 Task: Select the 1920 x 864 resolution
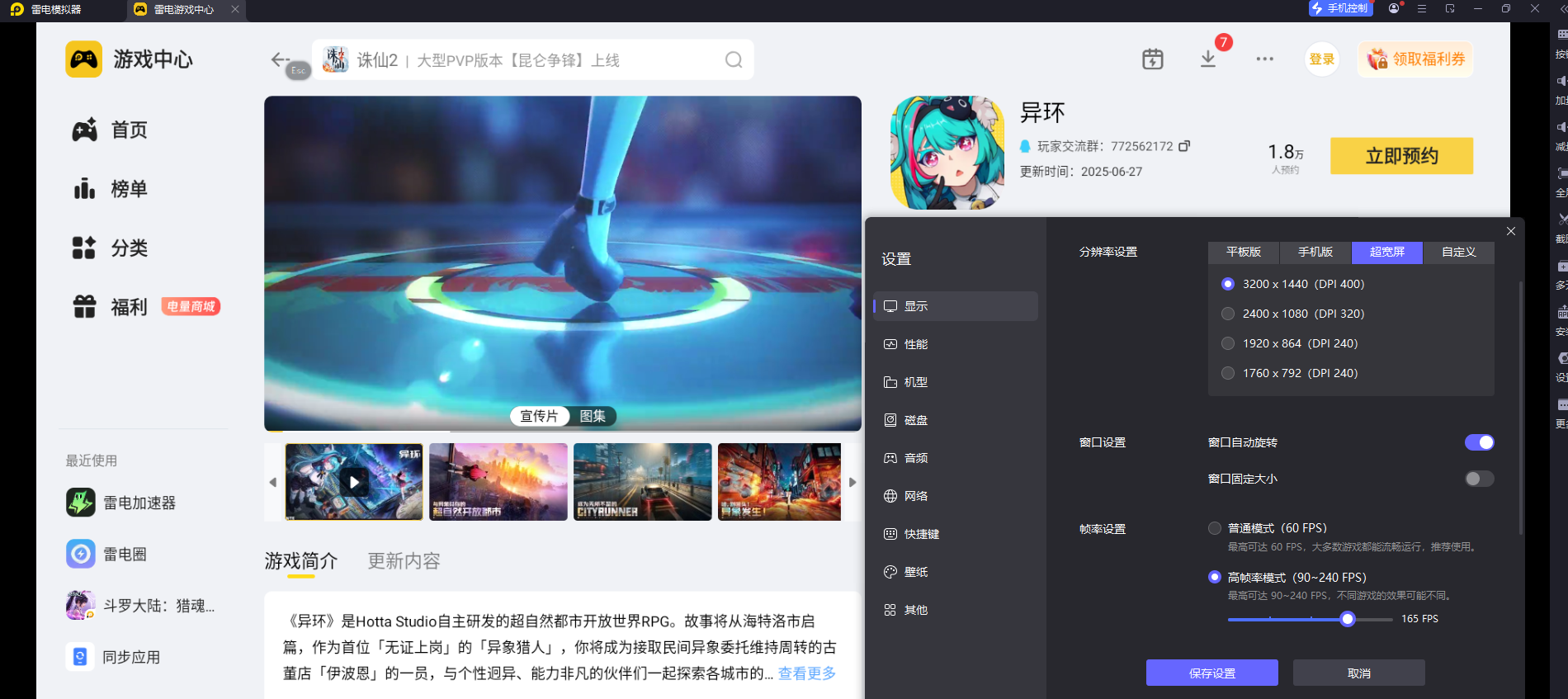point(1228,343)
